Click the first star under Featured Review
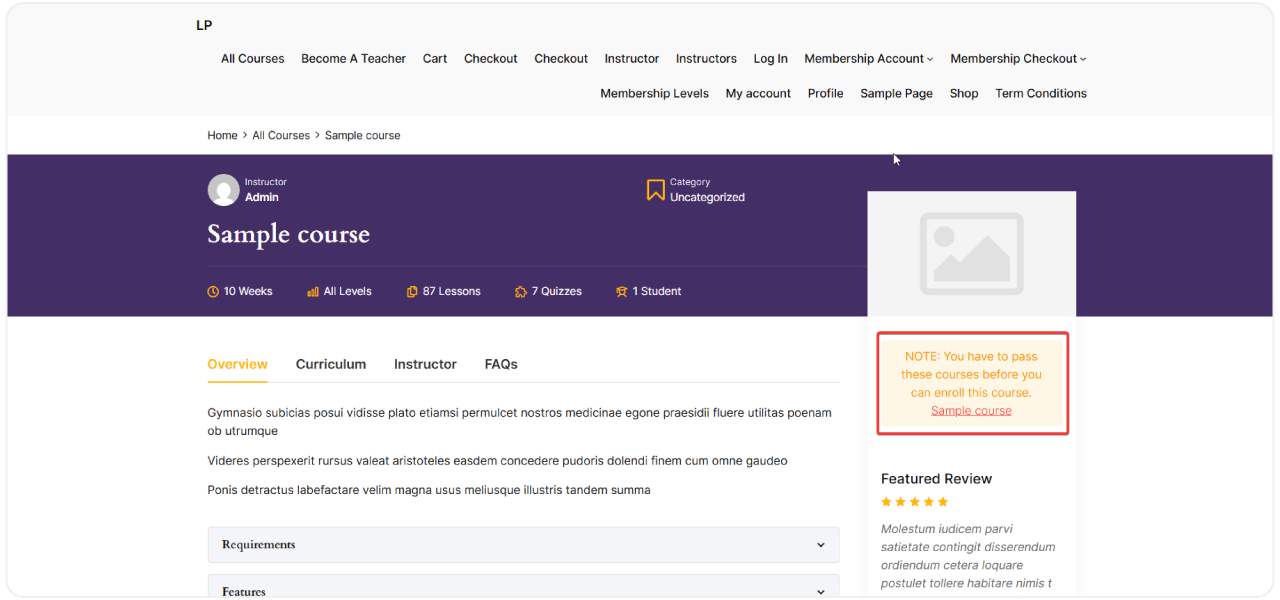This screenshot has width=1280, height=600. click(886, 501)
